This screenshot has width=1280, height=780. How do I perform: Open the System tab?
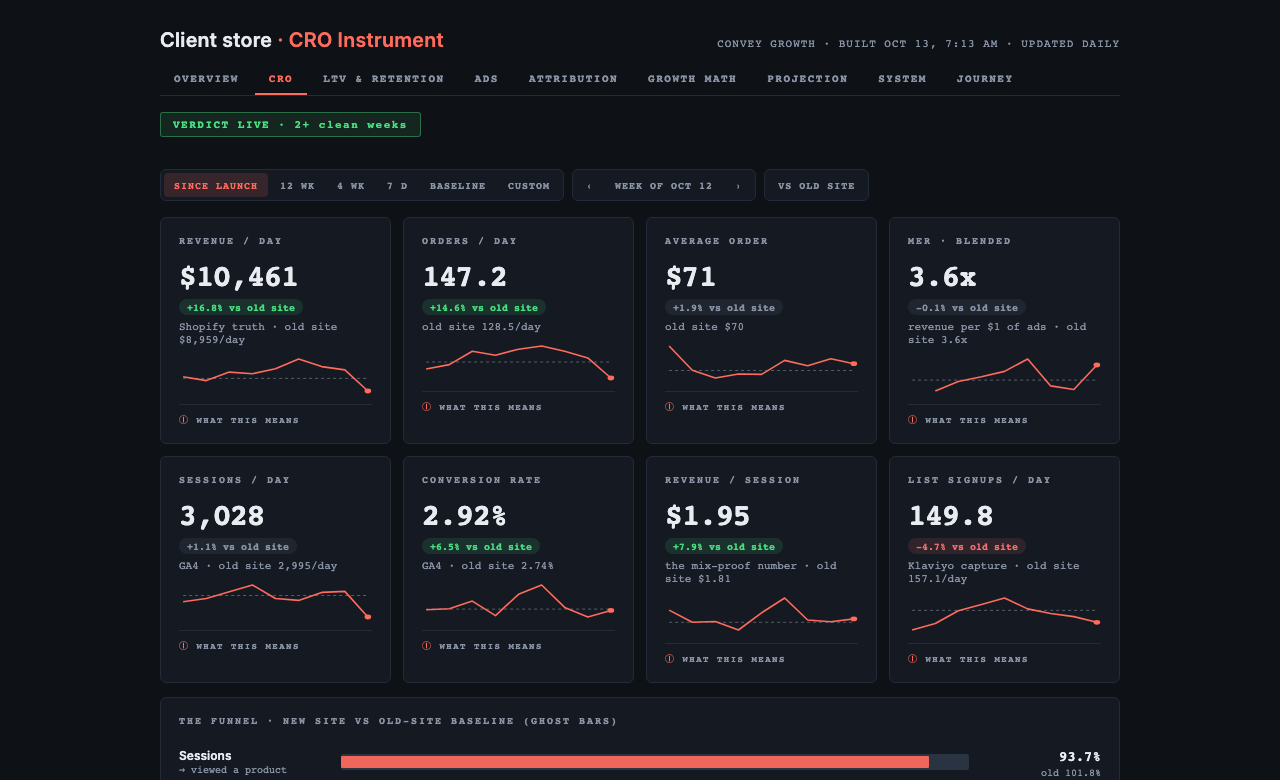pos(902,79)
